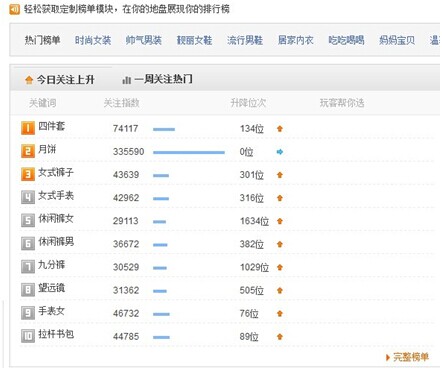Click the rank 2 orange badge
The width and height of the screenshot is (442, 370).
click(x=28, y=151)
